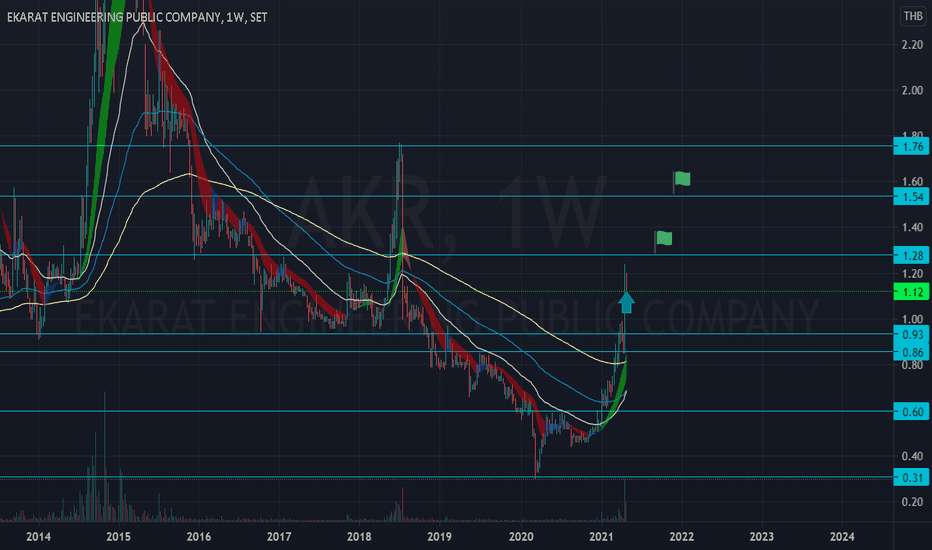Click the 2017 label on time axis
This screenshot has width=932, height=550.
[279, 537]
